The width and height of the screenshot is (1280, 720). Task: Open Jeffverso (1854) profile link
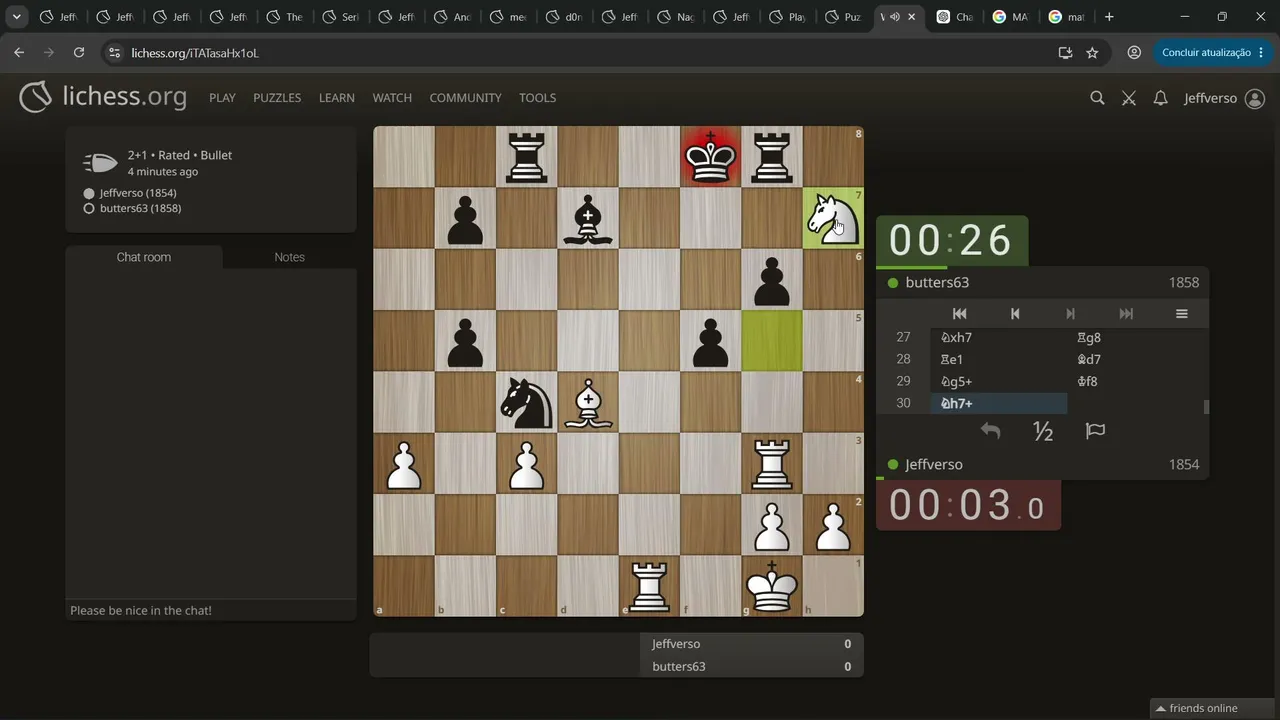[x=138, y=193]
